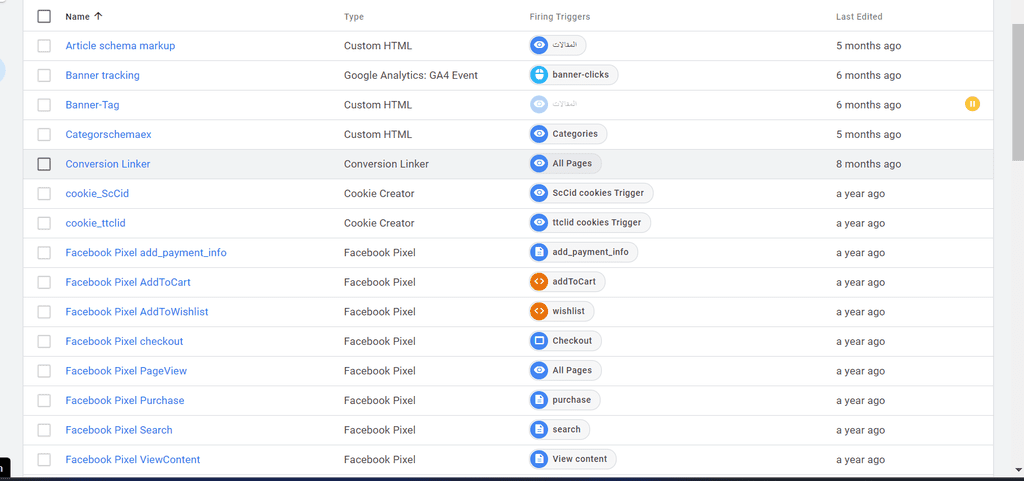Image resolution: width=1024 pixels, height=481 pixels.
Task: Click the add_payment_info trigger document icon
Action: coord(539,252)
